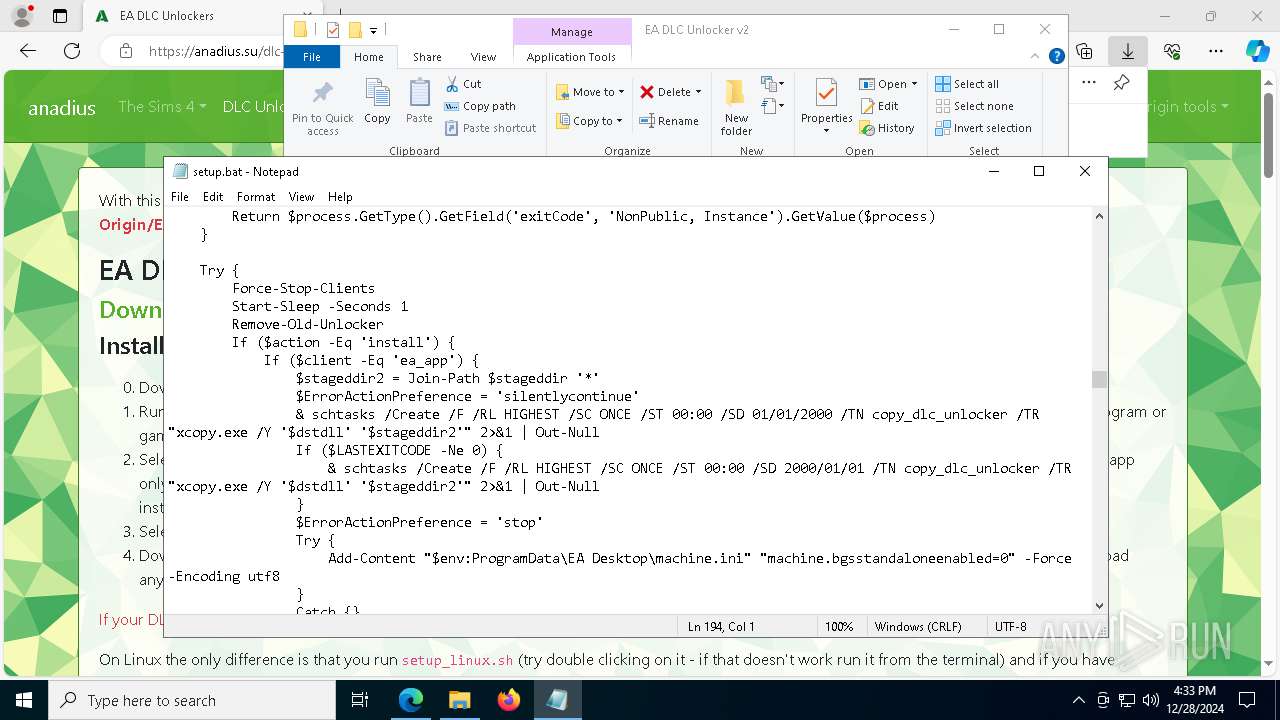Click the Edge tab actions icon
This screenshot has width=1280, height=720.
point(60,16)
